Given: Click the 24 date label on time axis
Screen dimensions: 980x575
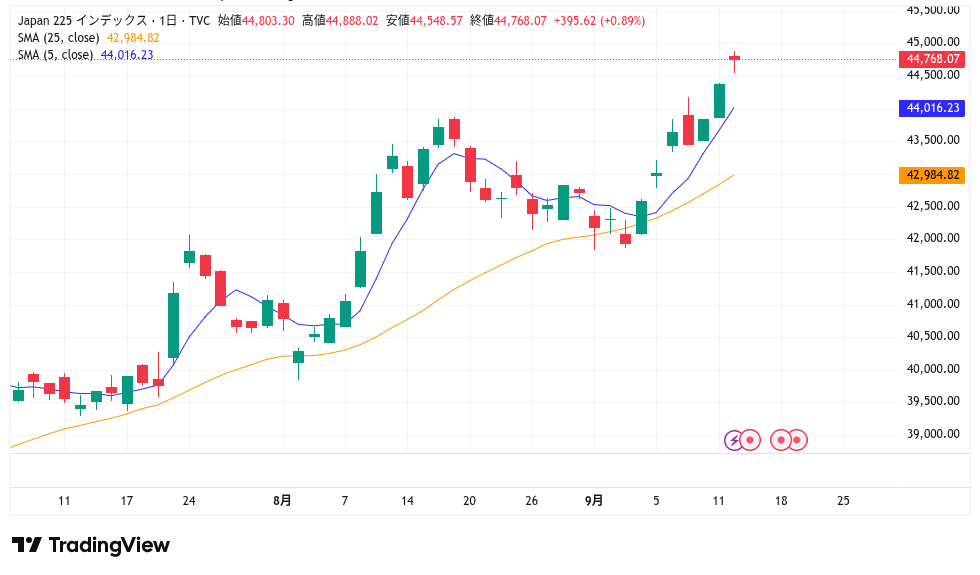Looking at the screenshot, I should (189, 500).
